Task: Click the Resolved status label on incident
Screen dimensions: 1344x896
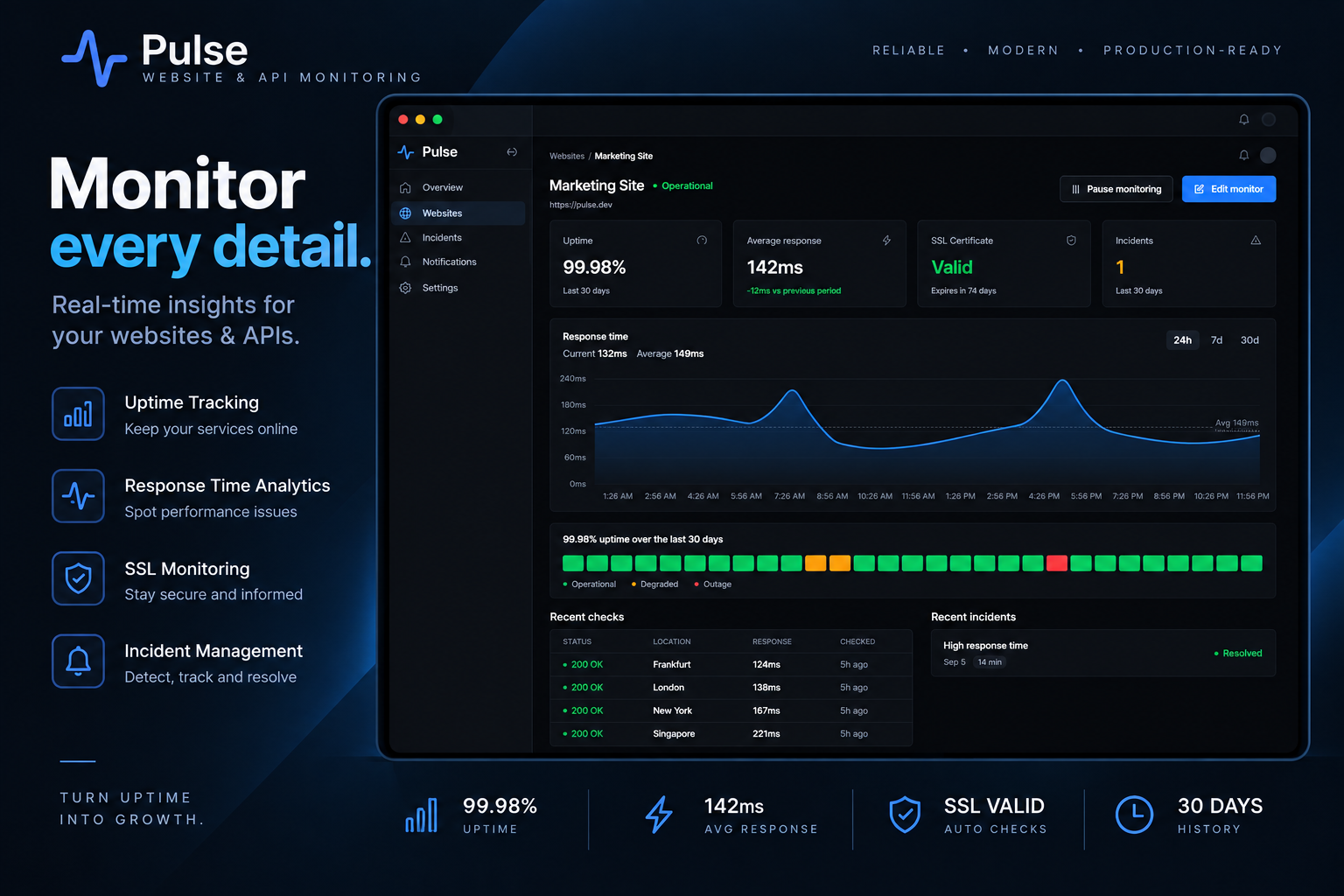Action: [x=1238, y=654]
